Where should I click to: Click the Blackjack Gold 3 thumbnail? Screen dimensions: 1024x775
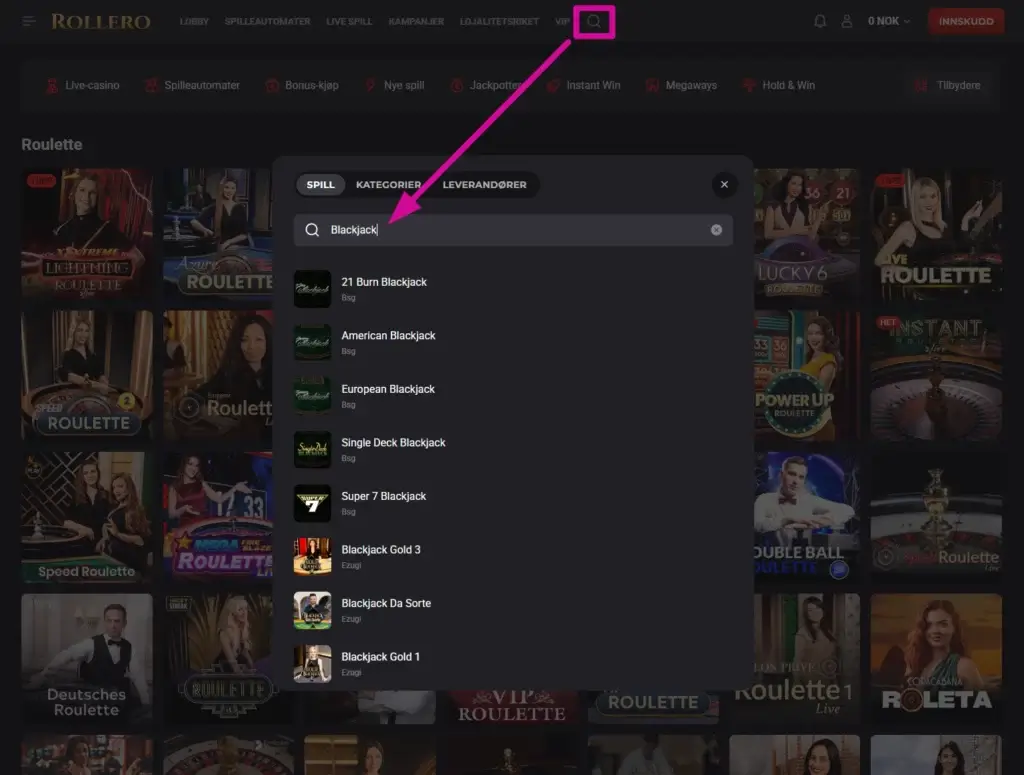(312, 556)
